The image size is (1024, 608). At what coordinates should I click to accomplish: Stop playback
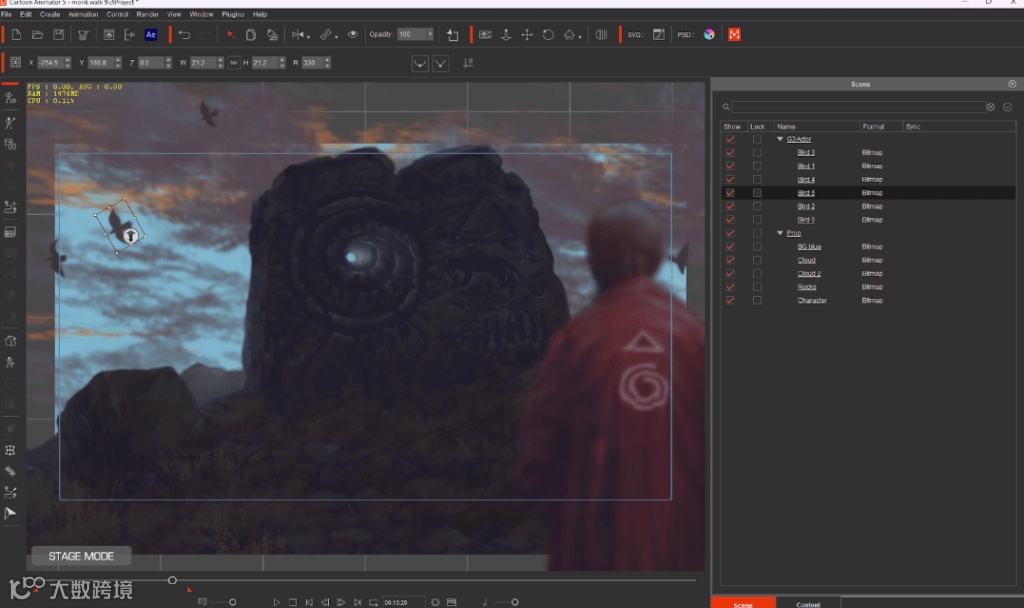pos(293,602)
